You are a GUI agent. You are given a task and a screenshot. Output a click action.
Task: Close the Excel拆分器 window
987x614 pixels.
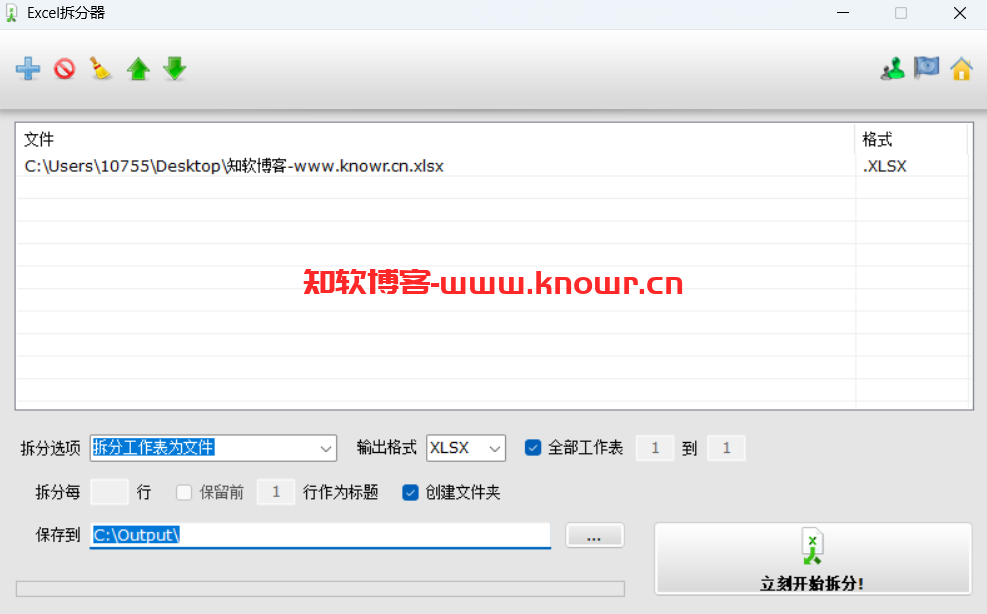tap(959, 13)
